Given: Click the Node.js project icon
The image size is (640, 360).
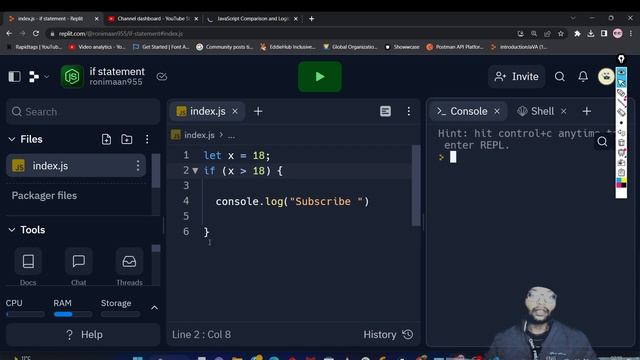Looking at the screenshot, I should (72, 76).
